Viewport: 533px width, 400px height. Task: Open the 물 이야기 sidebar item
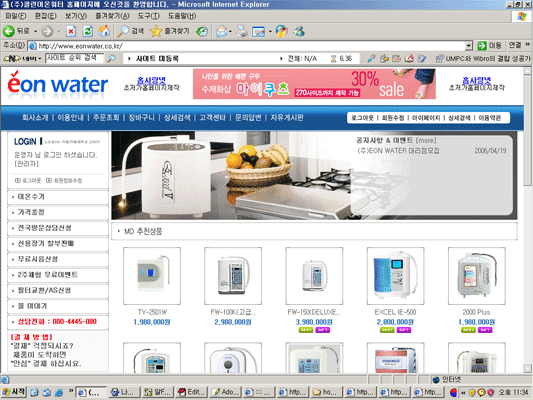(x=58, y=307)
